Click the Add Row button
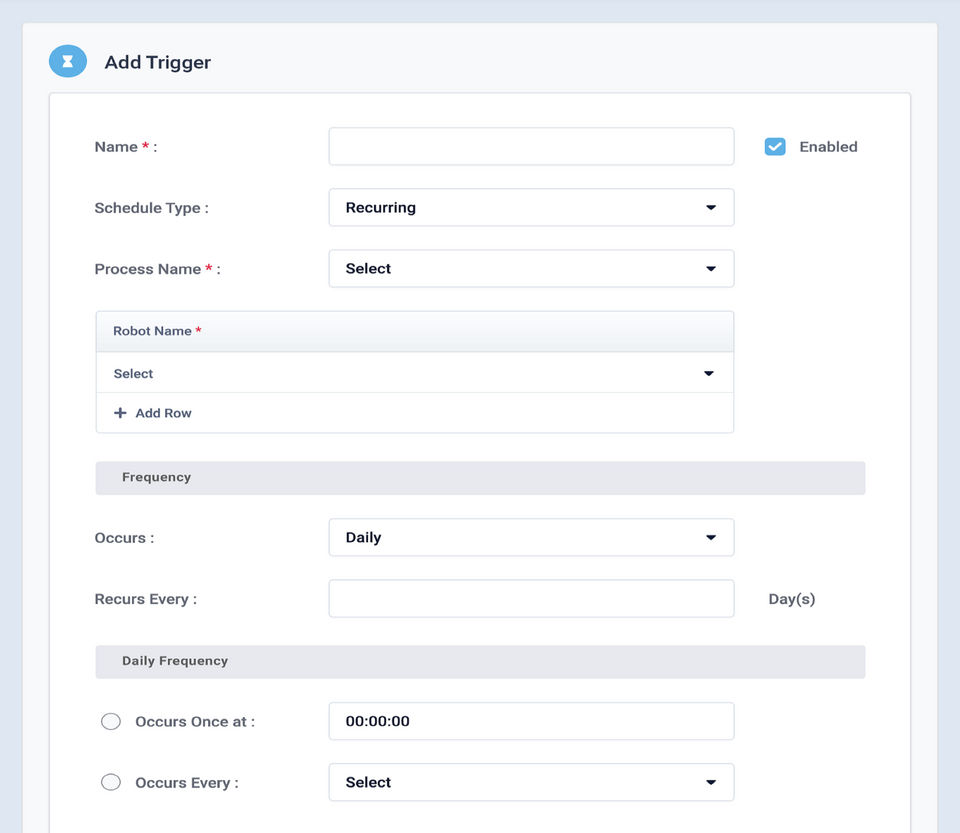This screenshot has width=960, height=833. click(153, 413)
